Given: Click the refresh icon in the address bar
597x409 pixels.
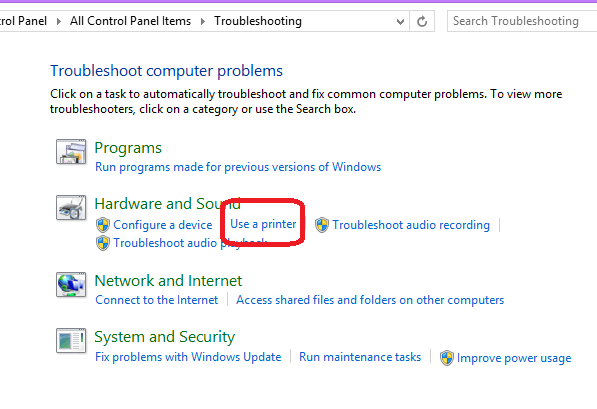Looking at the screenshot, I should (422, 21).
